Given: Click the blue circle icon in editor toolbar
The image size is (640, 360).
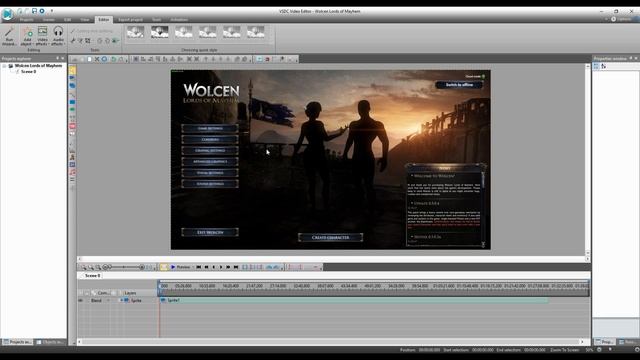Looking at the screenshot, I should click(x=104, y=59).
